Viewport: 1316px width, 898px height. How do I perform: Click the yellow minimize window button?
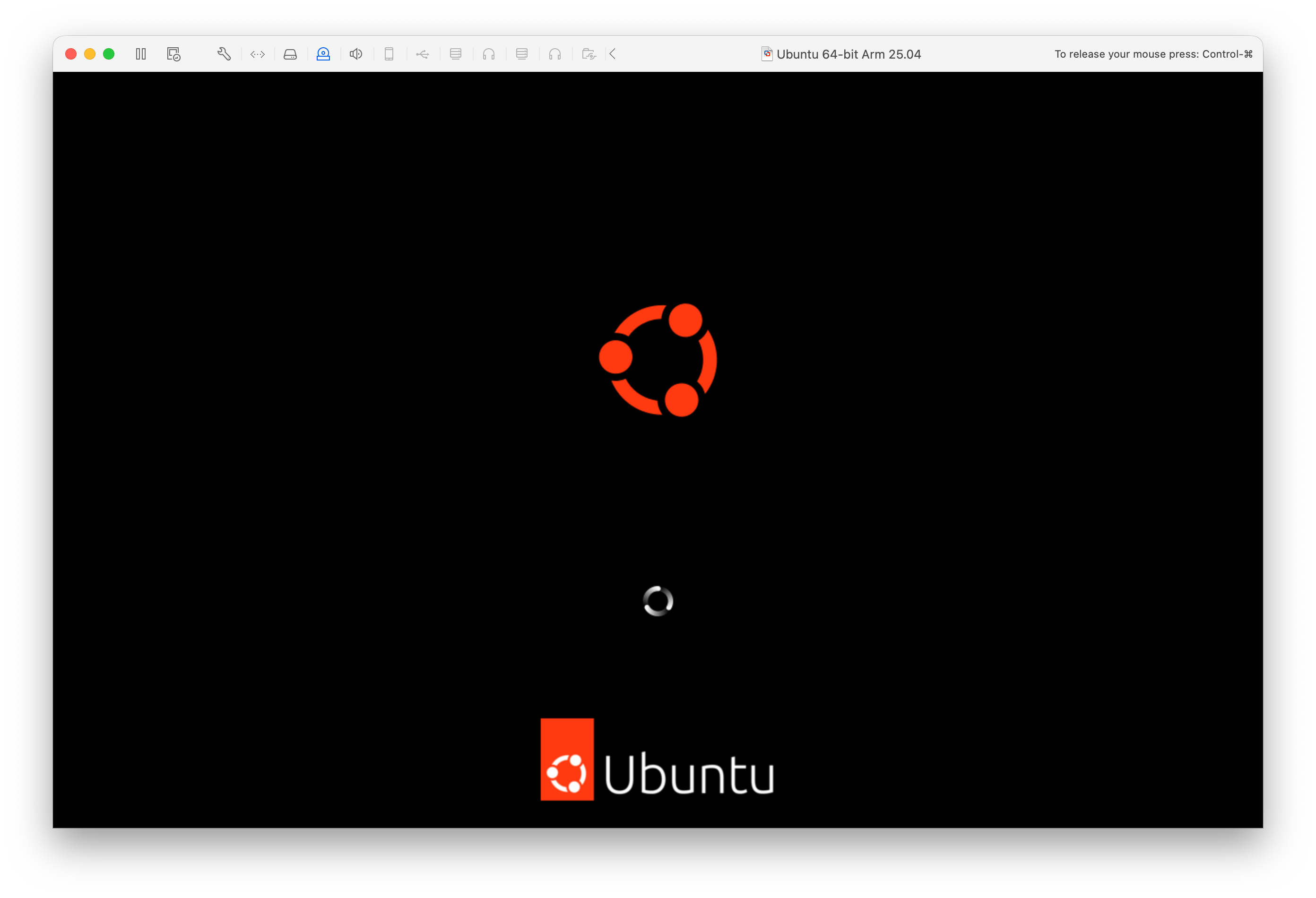tap(89, 54)
